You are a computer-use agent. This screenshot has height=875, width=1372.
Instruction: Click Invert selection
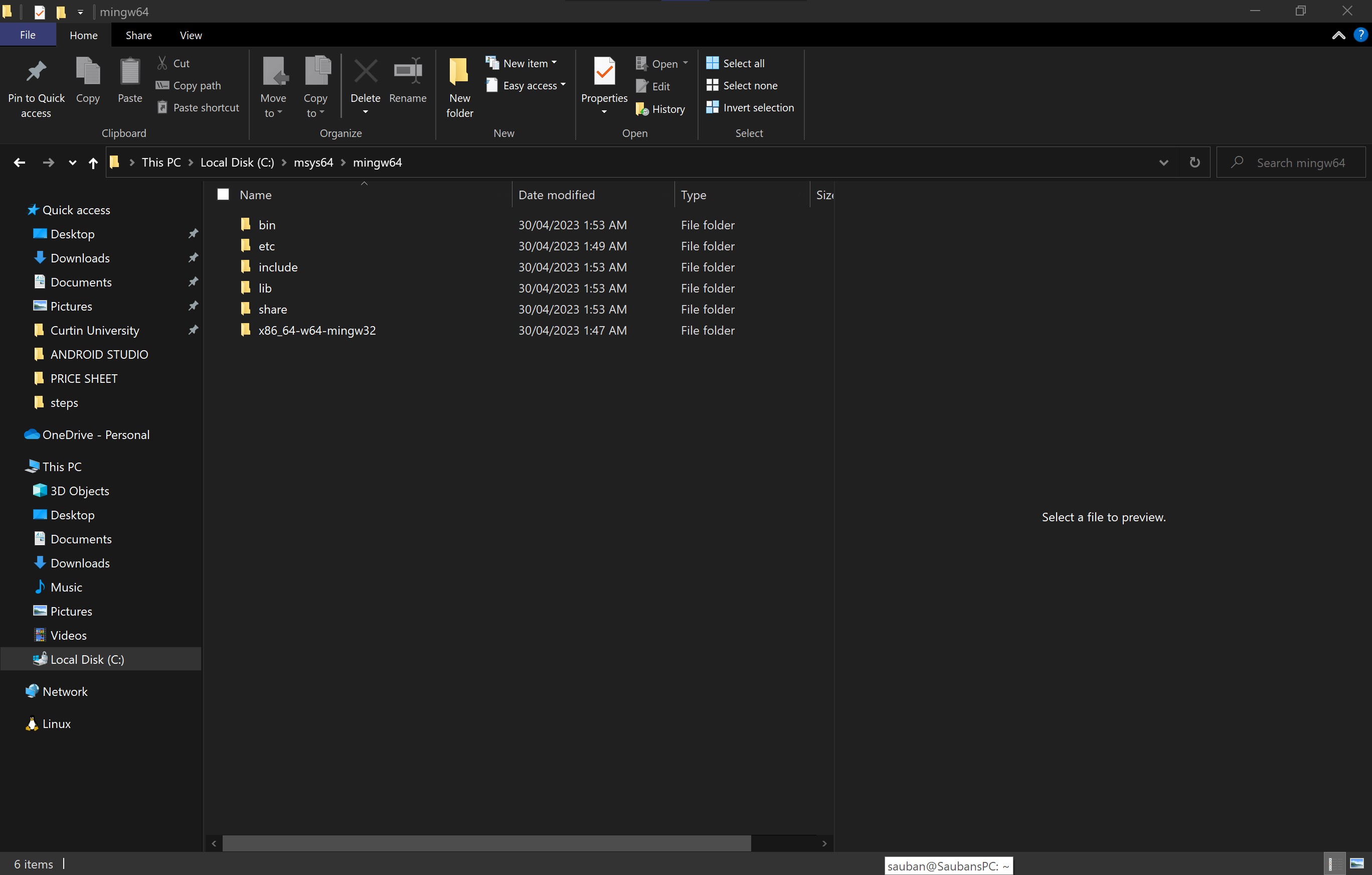(750, 108)
